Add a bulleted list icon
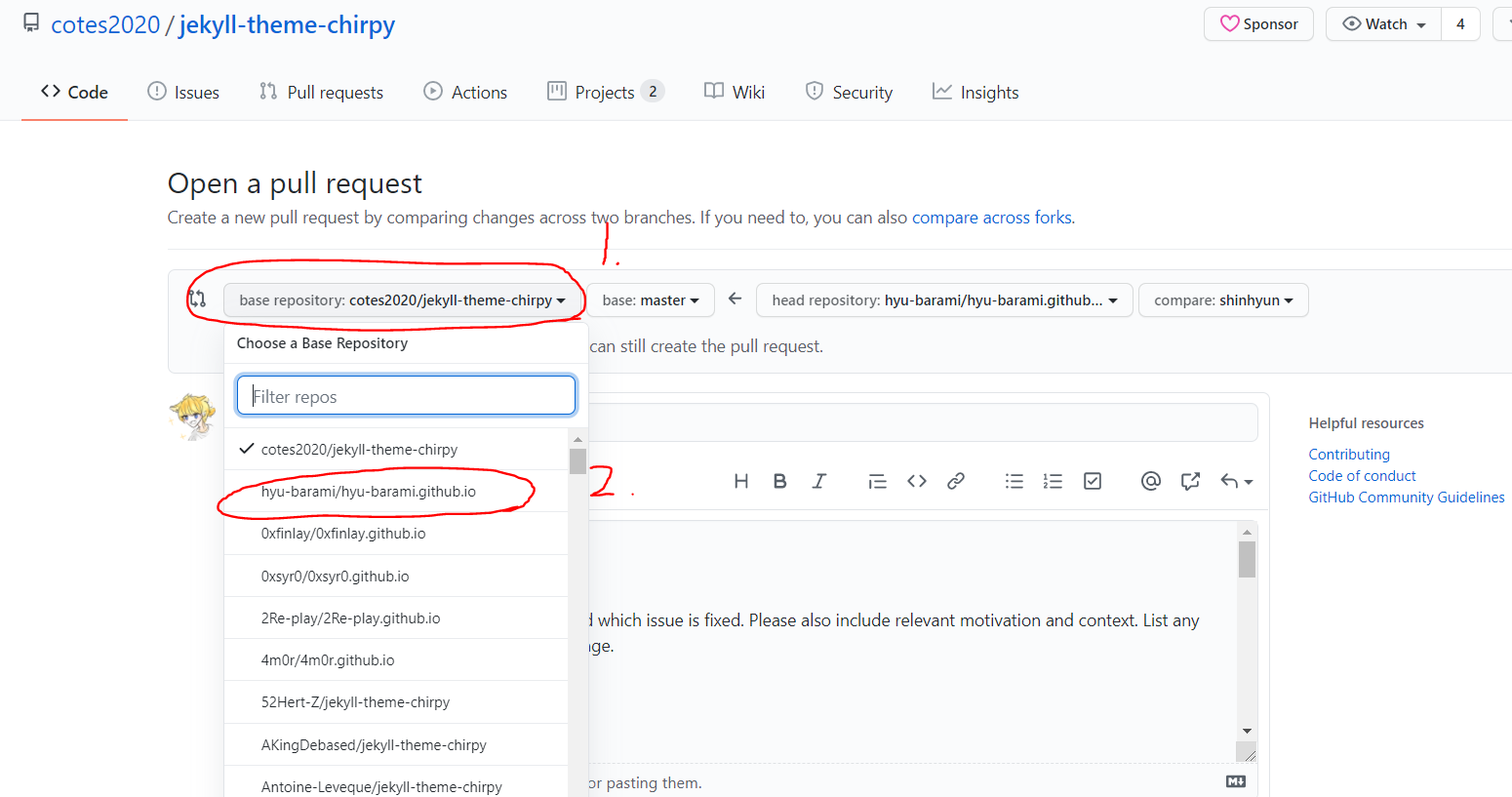The width and height of the screenshot is (1512, 797). click(x=1015, y=481)
